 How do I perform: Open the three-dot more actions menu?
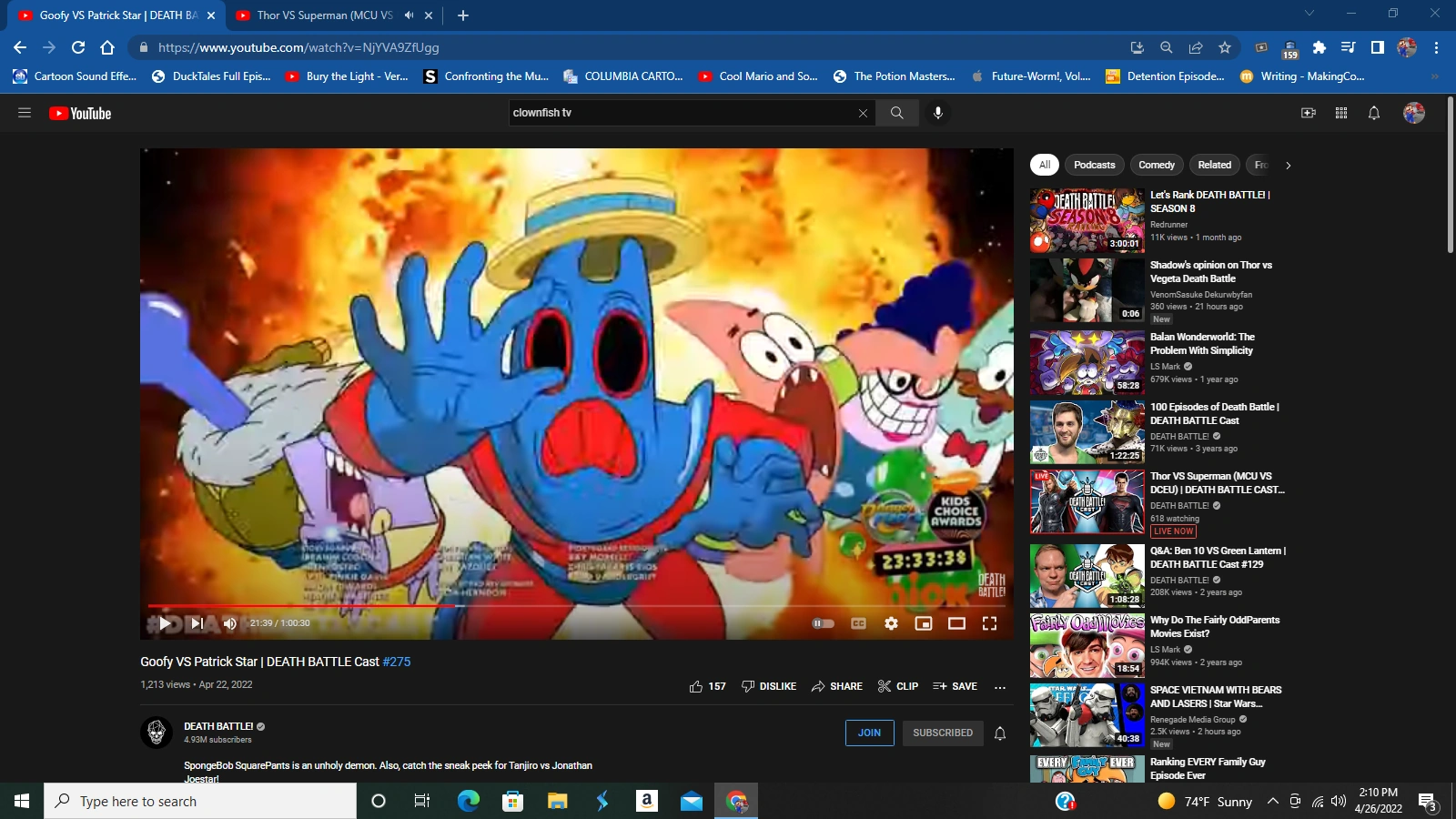click(999, 686)
